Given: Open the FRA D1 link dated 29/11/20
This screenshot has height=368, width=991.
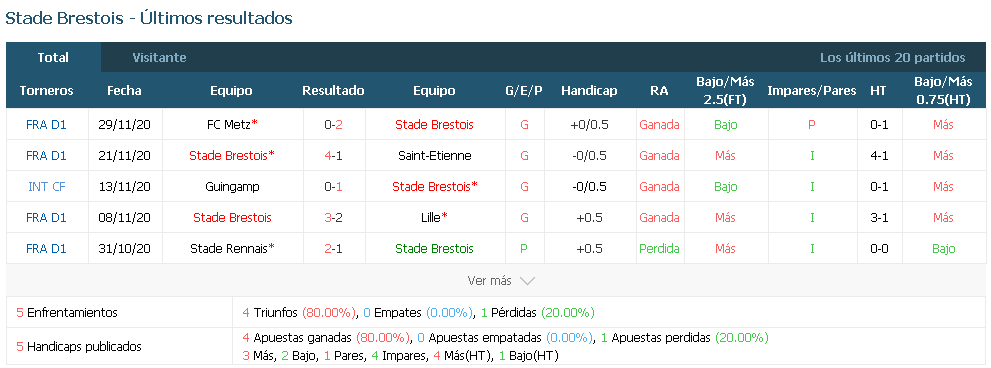Looking at the screenshot, I should tap(46, 125).
